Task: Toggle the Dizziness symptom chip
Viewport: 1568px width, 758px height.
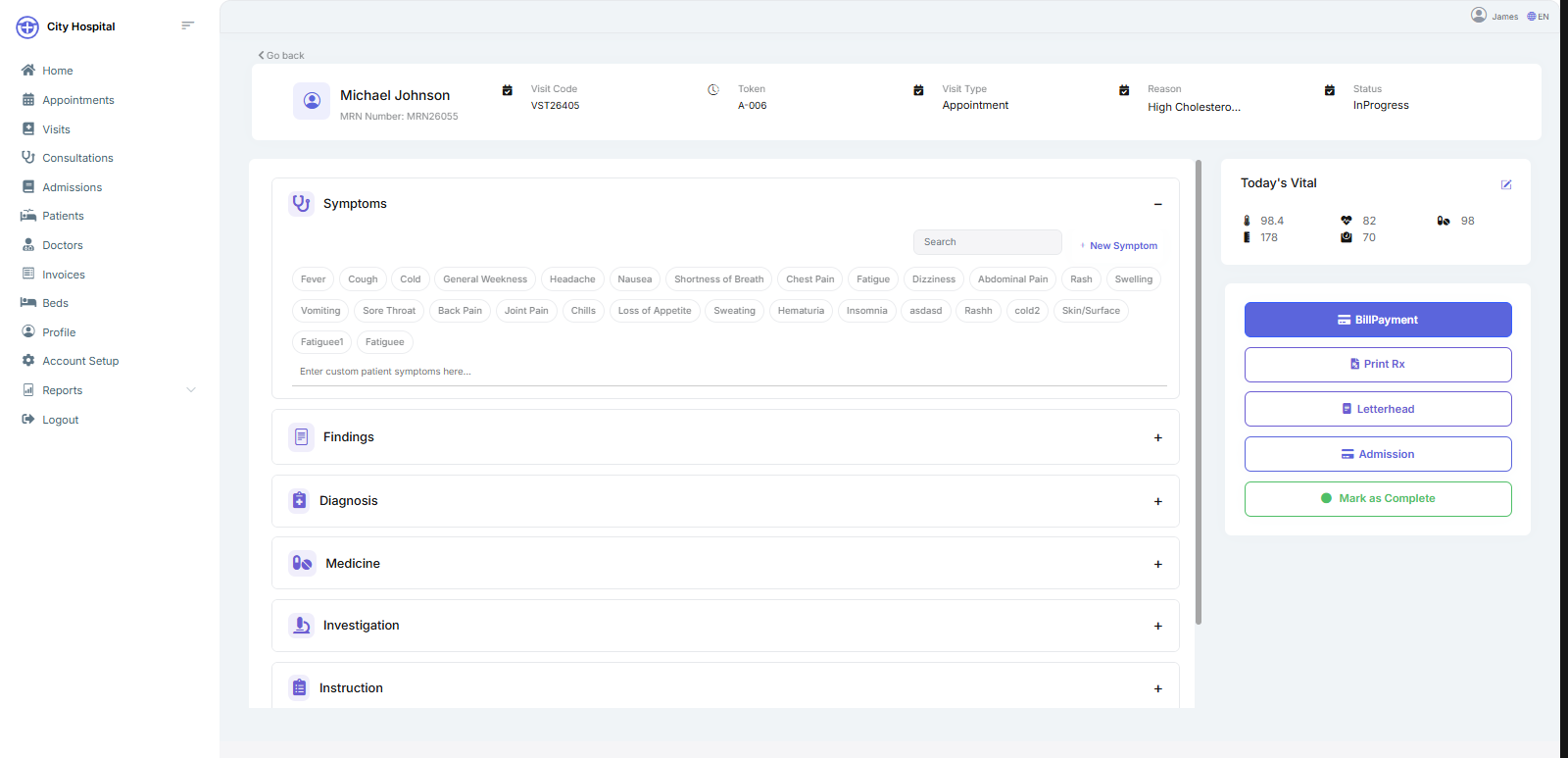Action: tap(934, 279)
